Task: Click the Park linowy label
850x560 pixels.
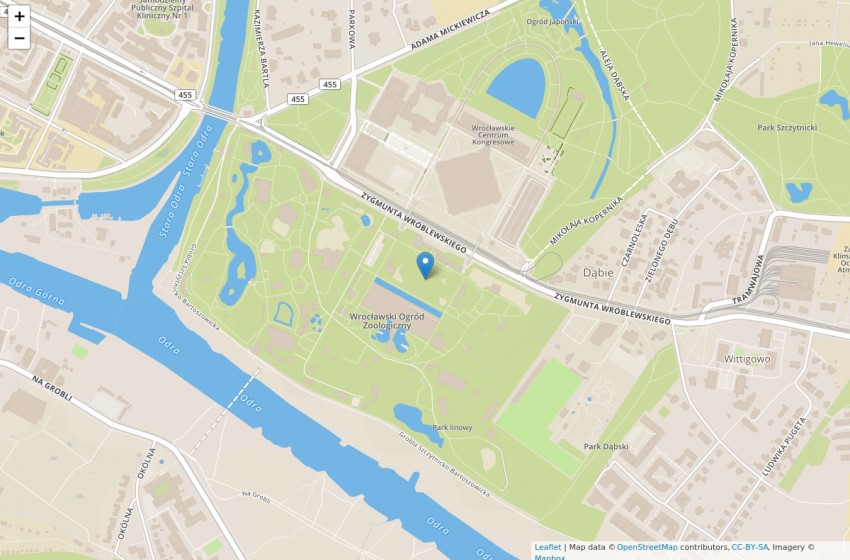Action: 452,427
